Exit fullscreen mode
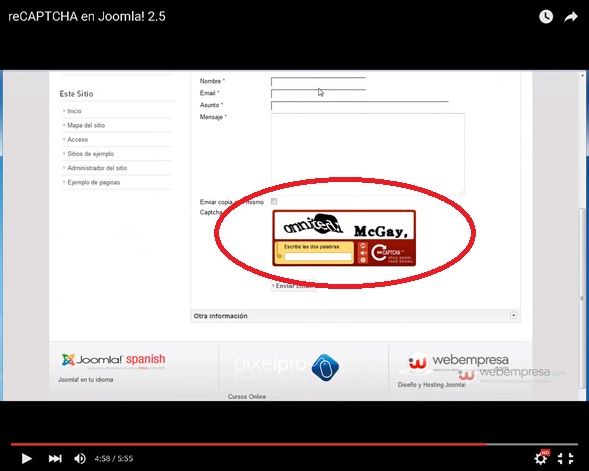The width and height of the screenshot is (589, 471). pos(565,458)
